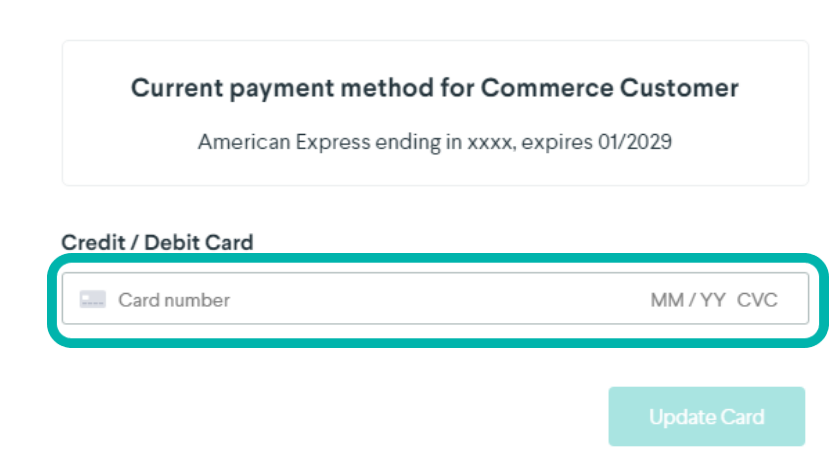Screen dimensions: 840x469
Task: Click the Credit / Debit Card label
Action: (x=157, y=242)
